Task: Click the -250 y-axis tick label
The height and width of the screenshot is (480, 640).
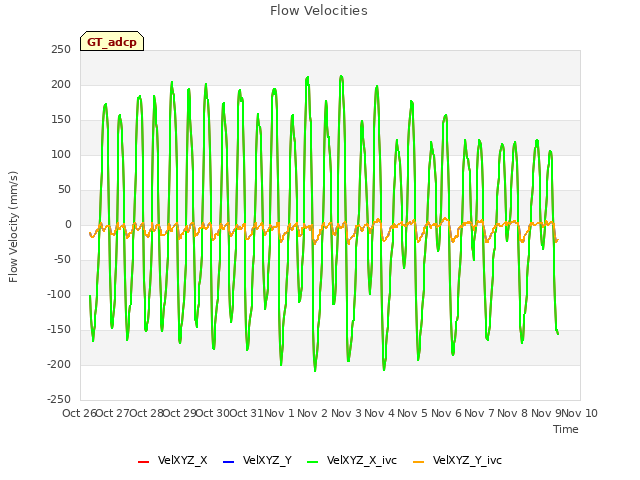Action: pyautogui.click(x=59, y=399)
